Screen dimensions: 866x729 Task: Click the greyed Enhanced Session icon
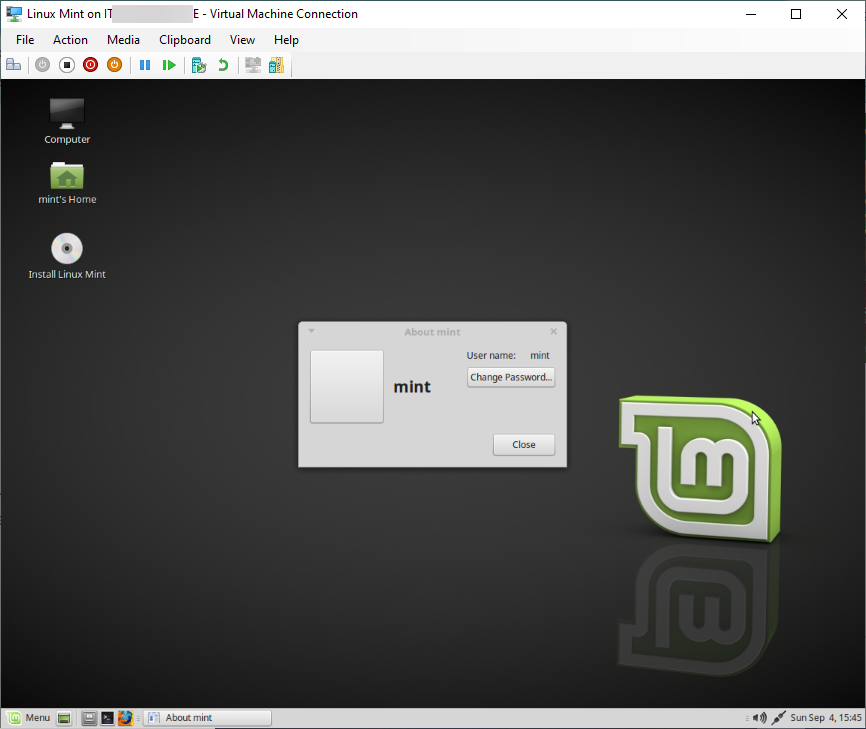pos(253,65)
